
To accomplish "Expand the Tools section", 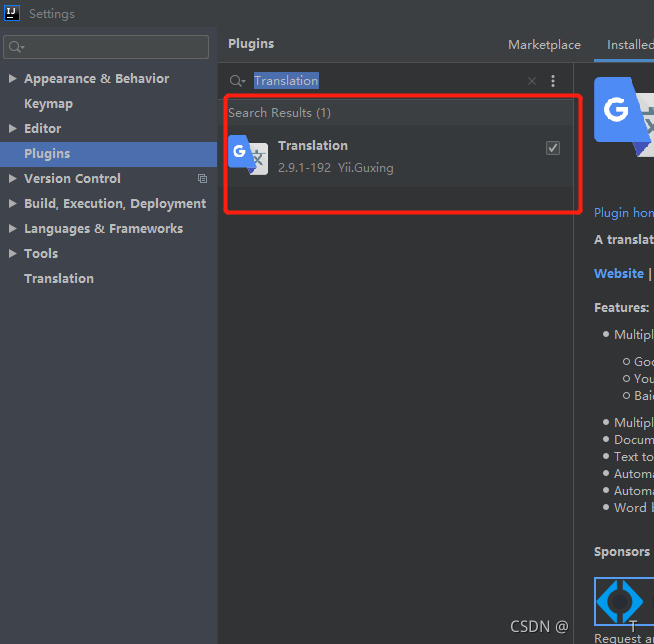I will (x=13, y=254).
